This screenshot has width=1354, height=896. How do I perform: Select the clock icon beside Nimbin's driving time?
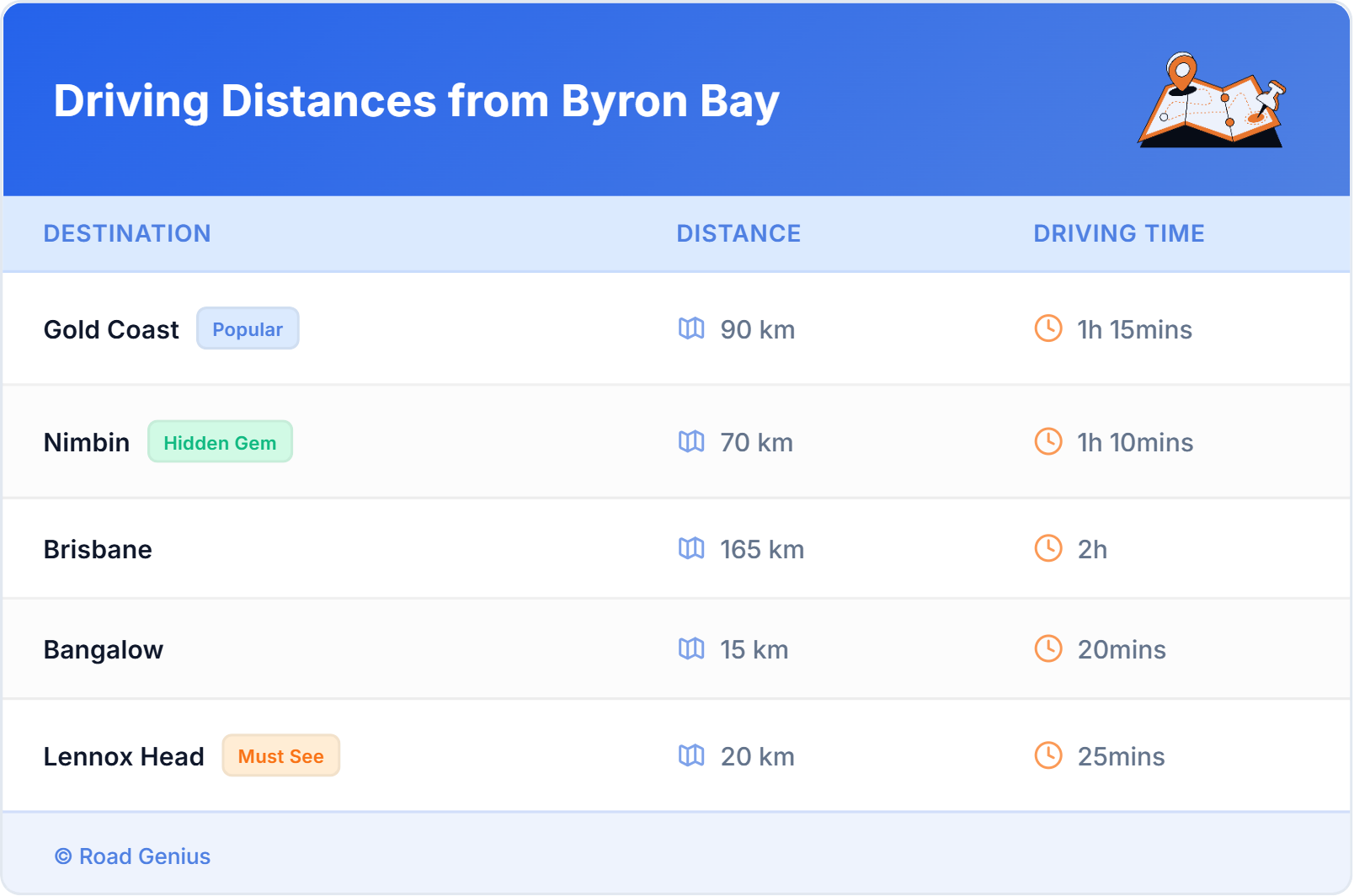pyautogui.click(x=1047, y=442)
